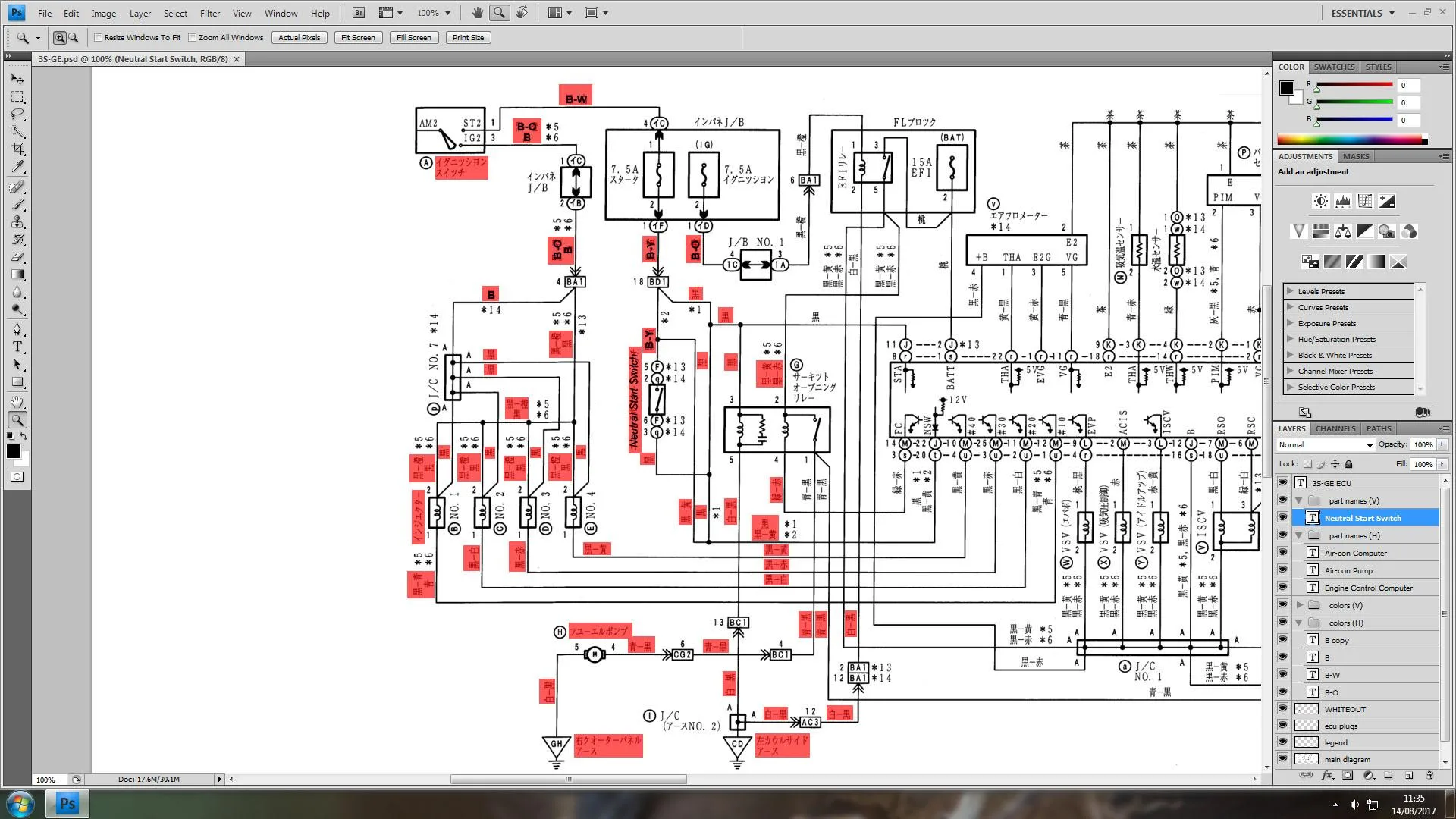This screenshot has width=1456, height=819.
Task: Click the Windows Start button
Action: tap(20, 804)
